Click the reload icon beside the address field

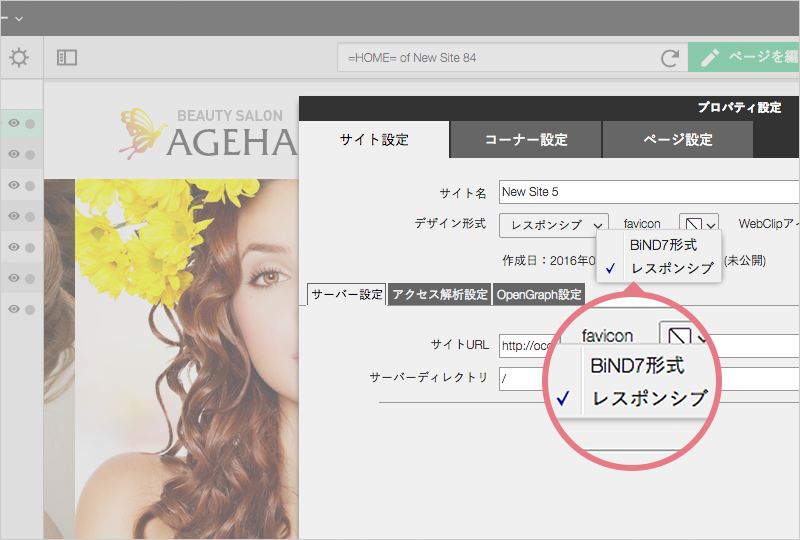click(x=670, y=58)
